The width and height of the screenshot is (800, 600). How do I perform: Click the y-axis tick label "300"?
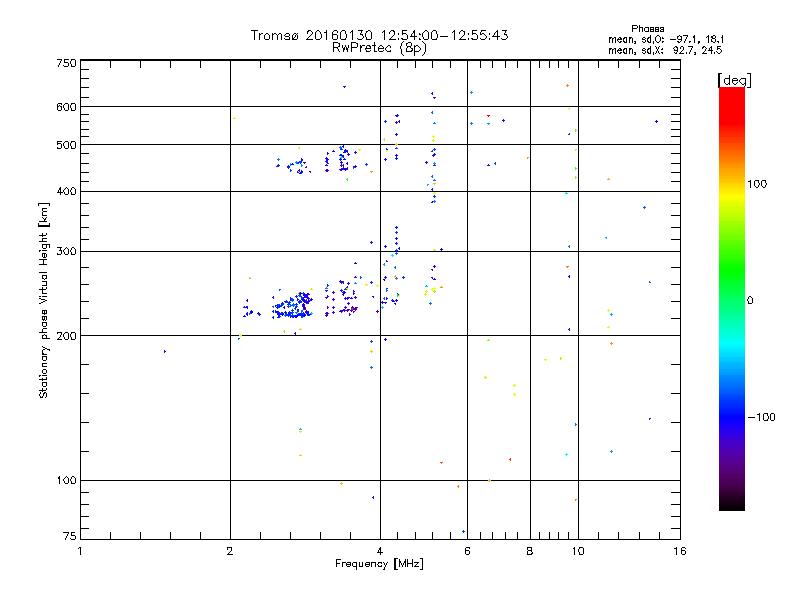coord(66,252)
